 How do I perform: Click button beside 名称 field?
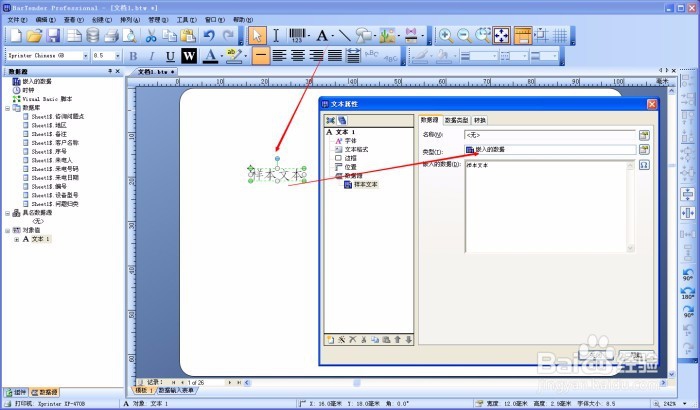click(x=644, y=135)
